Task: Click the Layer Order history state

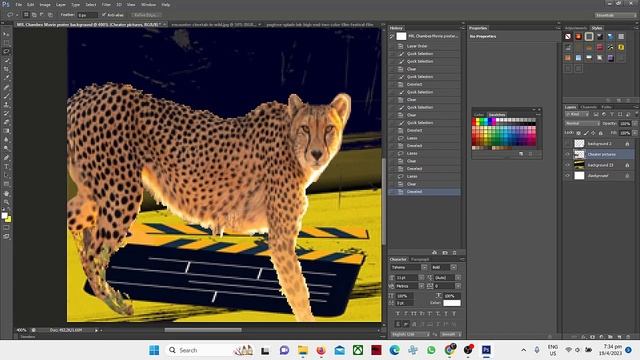Action: click(x=424, y=46)
